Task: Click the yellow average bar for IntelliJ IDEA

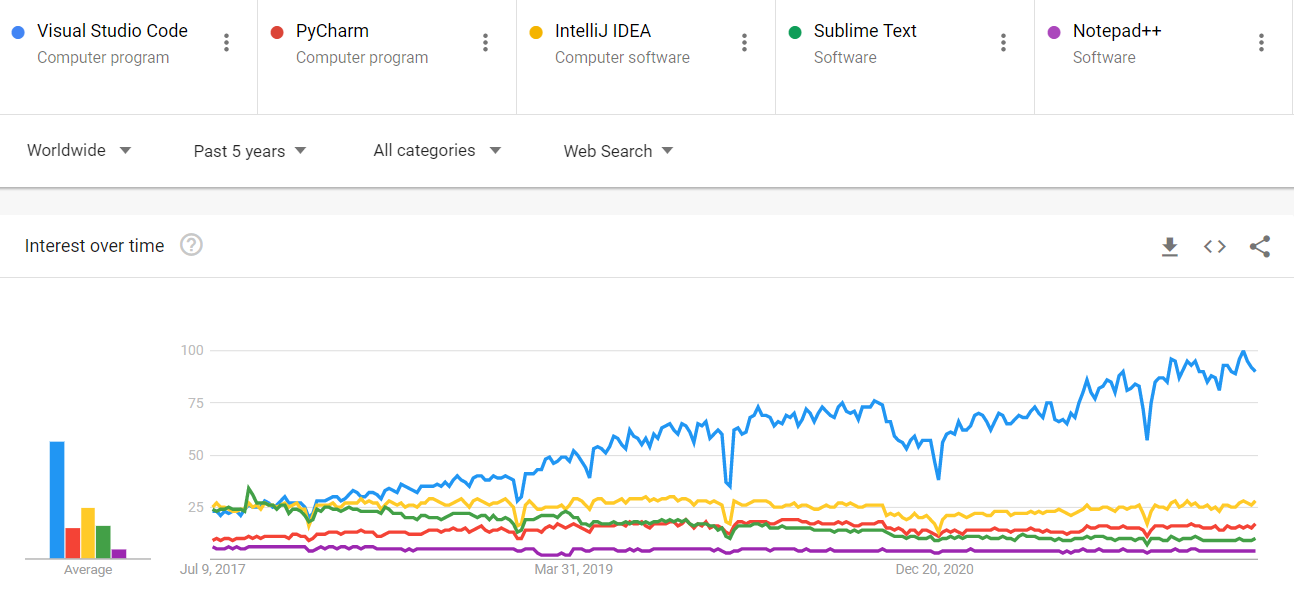Action: [88, 533]
